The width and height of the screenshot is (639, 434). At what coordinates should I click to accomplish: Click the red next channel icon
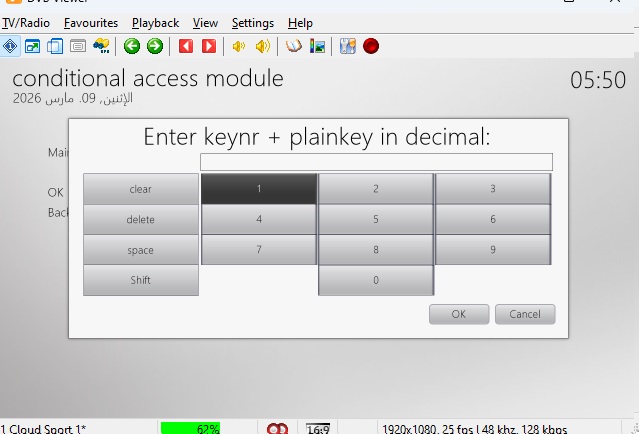click(208, 45)
